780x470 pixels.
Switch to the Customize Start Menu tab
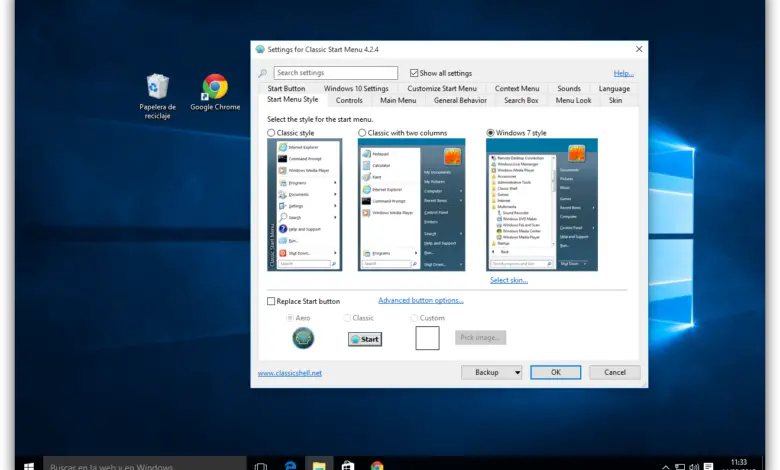[x=442, y=88]
